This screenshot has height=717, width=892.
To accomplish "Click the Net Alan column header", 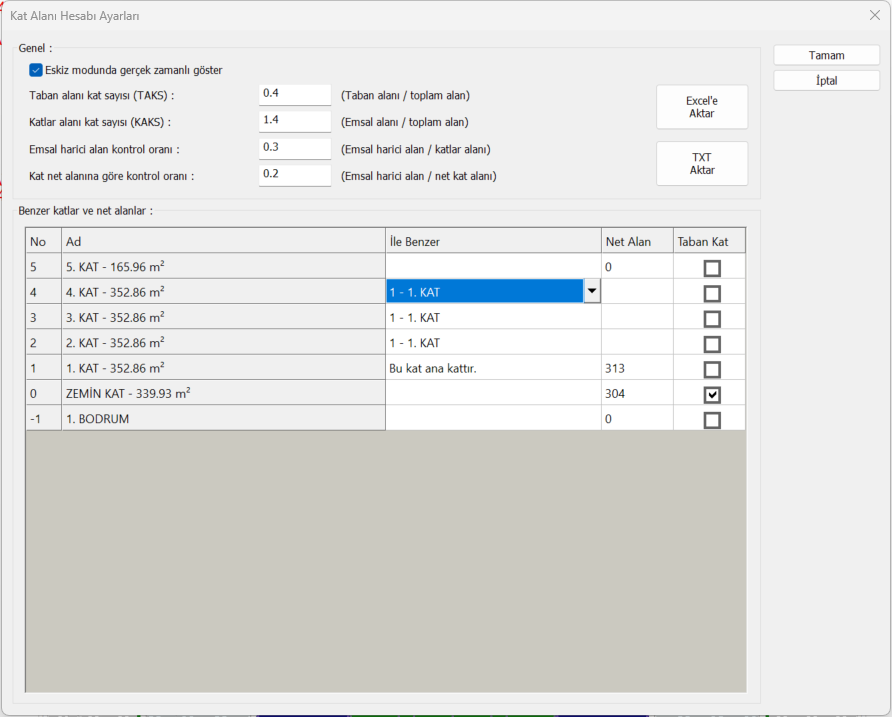I will click(x=636, y=242).
